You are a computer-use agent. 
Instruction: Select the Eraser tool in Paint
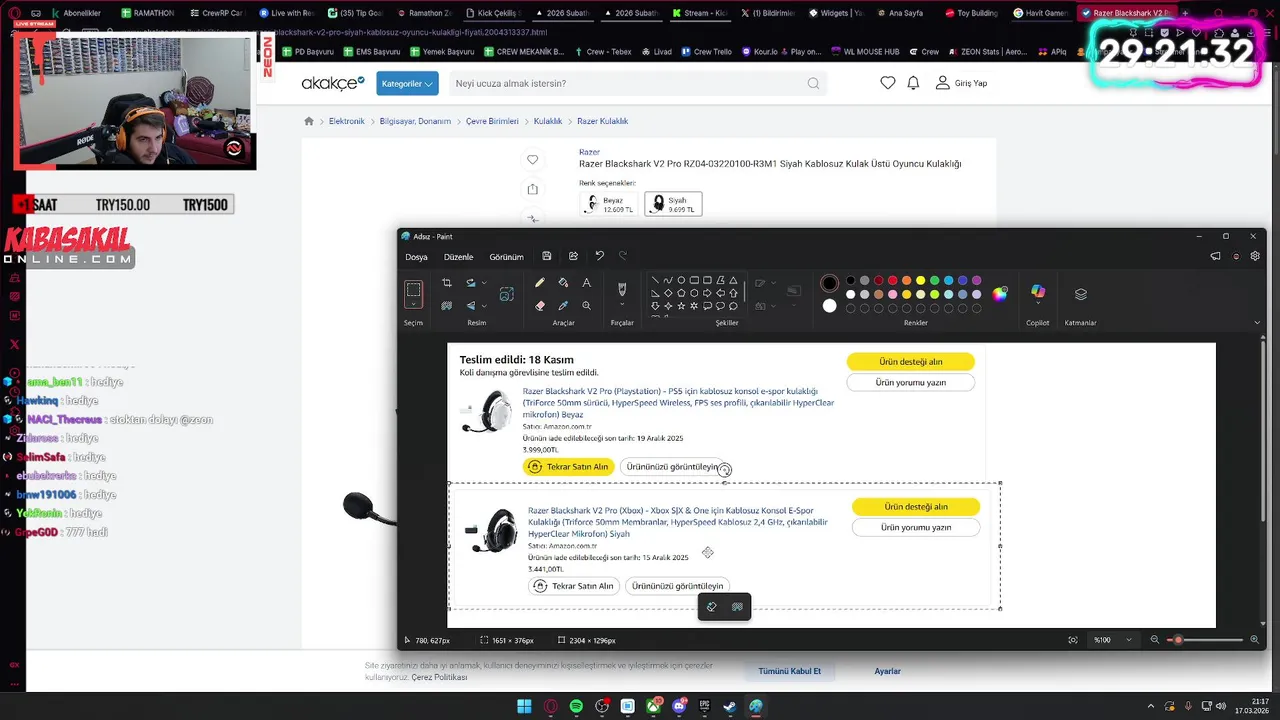click(540, 306)
